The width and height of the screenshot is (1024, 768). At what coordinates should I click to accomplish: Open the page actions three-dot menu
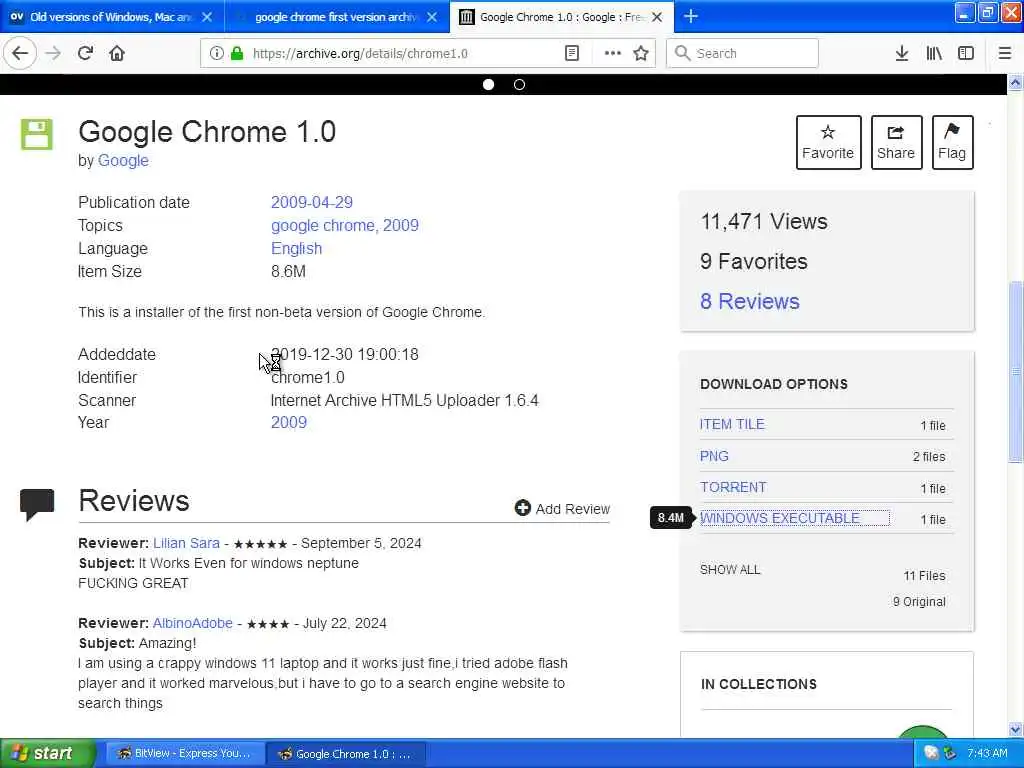[613, 54]
